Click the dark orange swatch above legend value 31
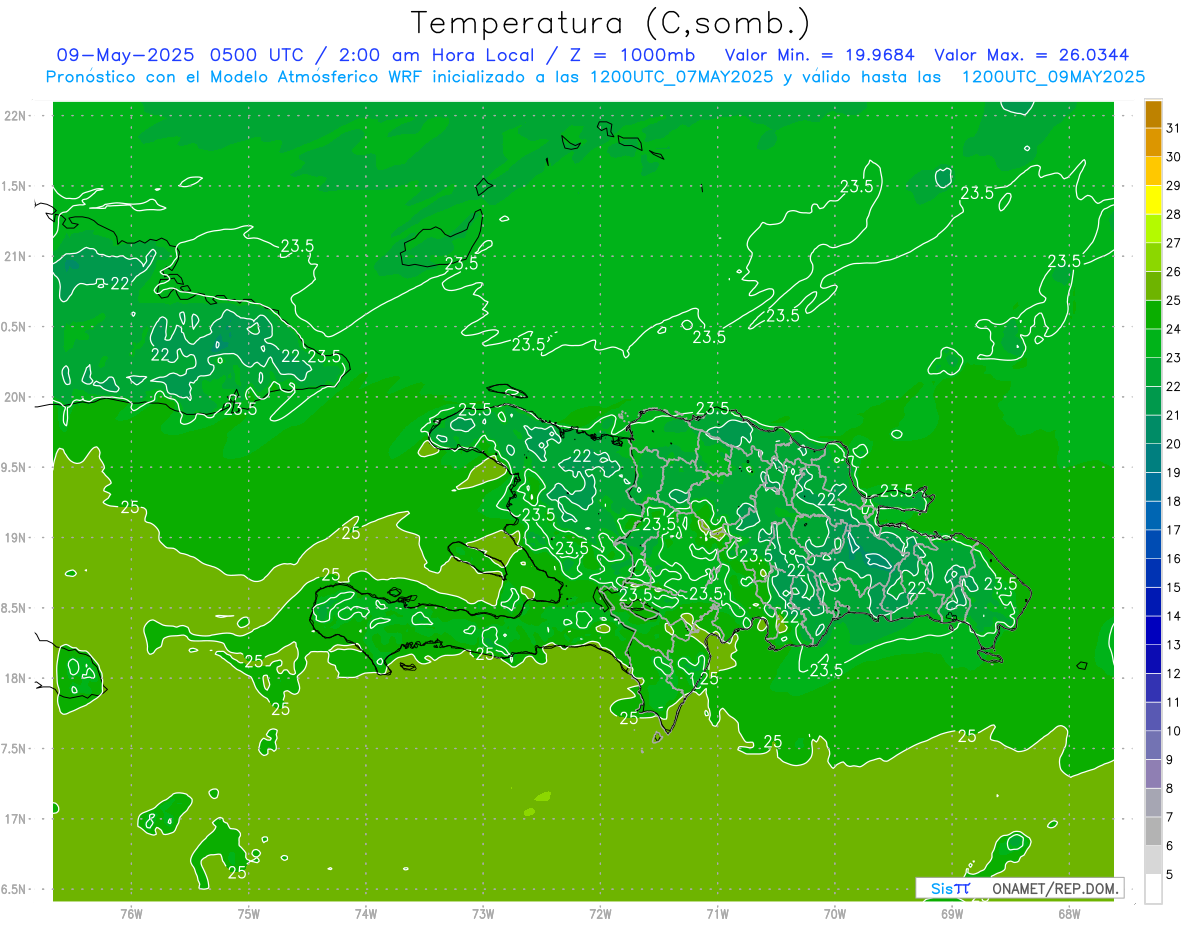 pyautogui.click(x=1153, y=115)
